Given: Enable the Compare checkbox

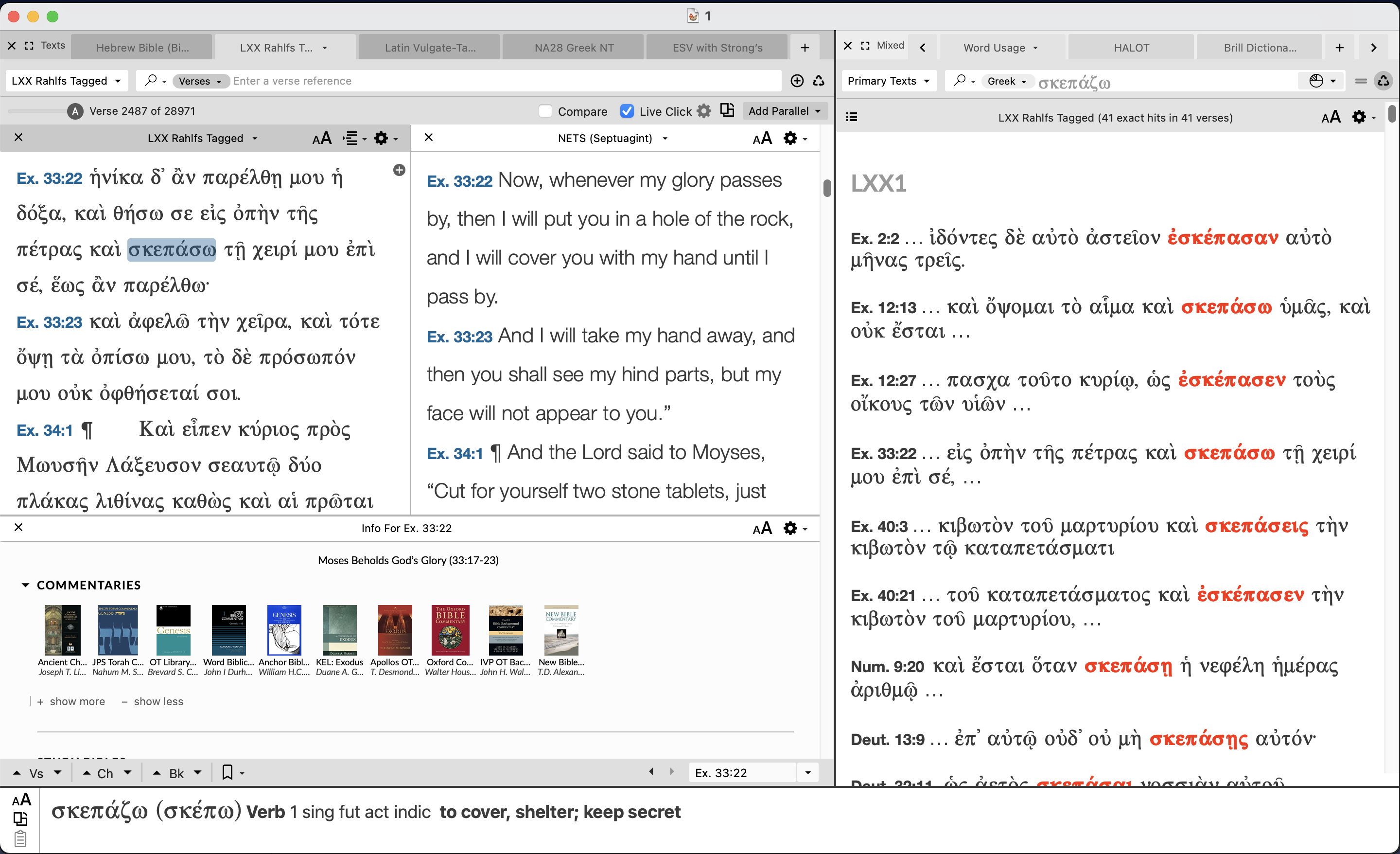Looking at the screenshot, I should 545,111.
